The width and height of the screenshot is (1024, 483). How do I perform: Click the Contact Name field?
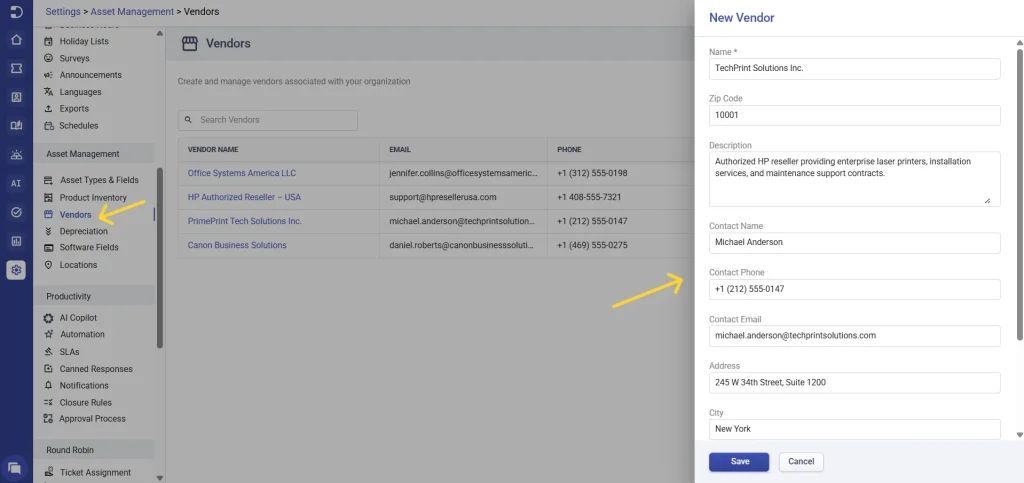(x=855, y=243)
